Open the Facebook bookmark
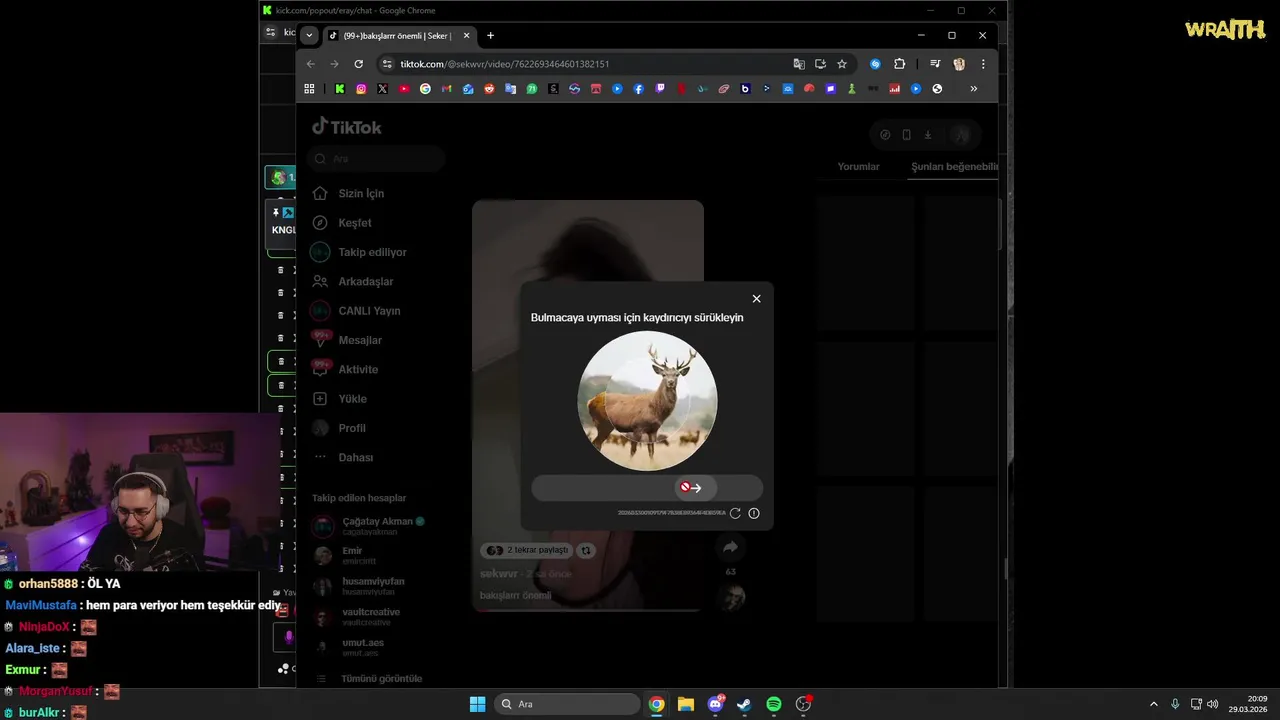 click(638, 89)
